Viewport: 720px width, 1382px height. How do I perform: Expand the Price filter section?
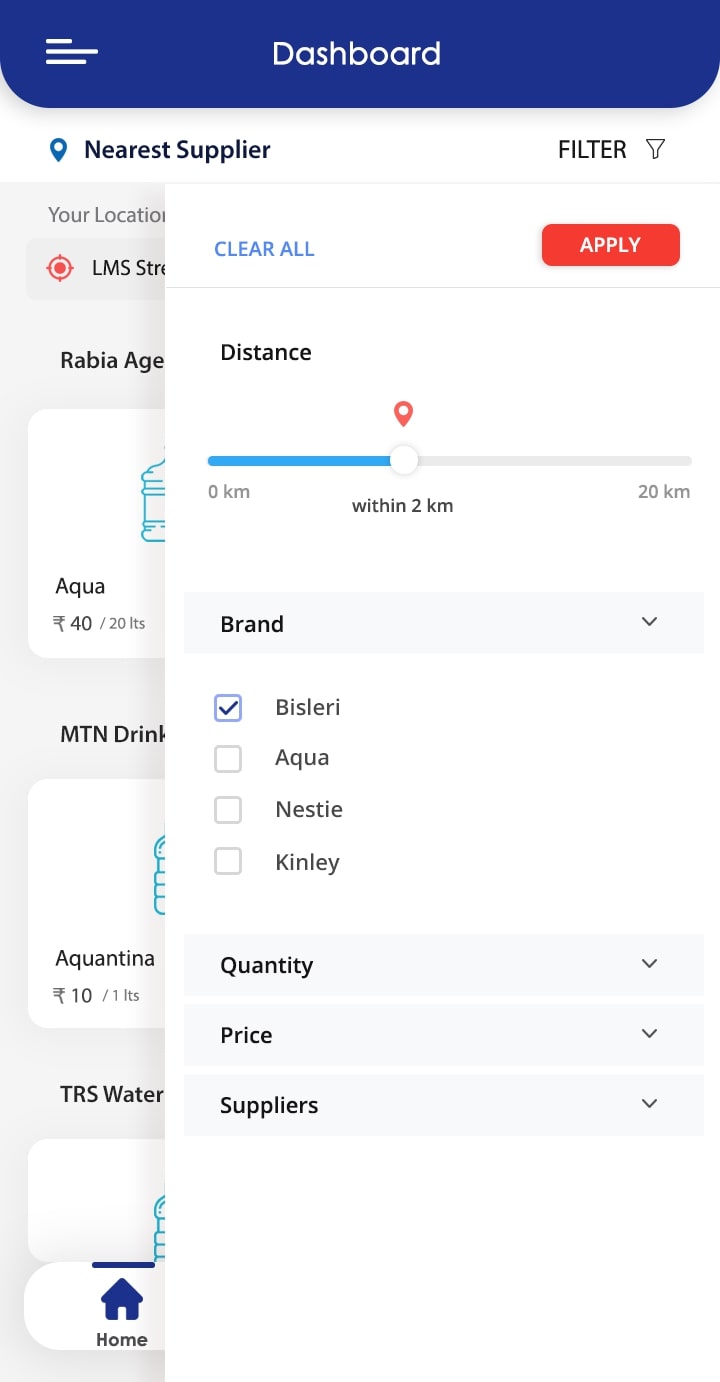point(649,1034)
